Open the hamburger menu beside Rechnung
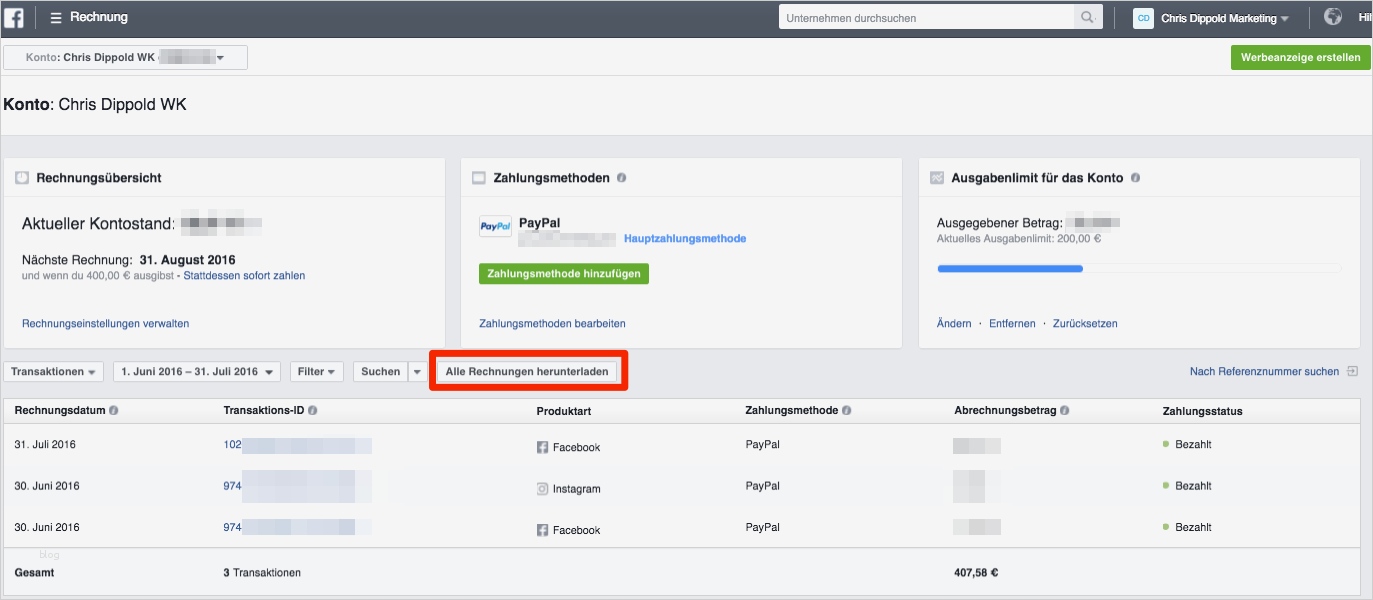This screenshot has width=1373, height=600. click(x=56, y=18)
